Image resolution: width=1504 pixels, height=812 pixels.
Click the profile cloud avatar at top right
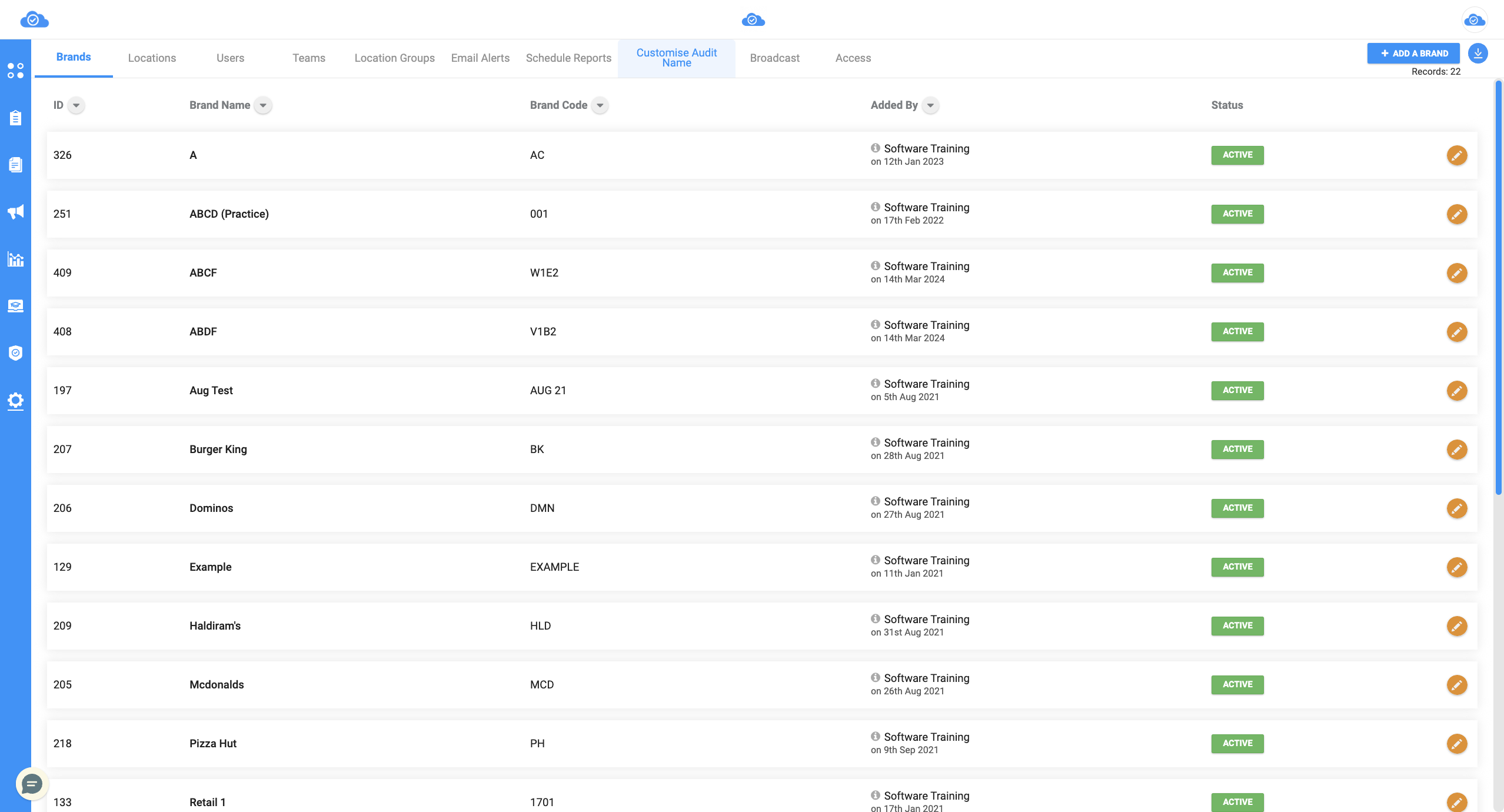(1475, 20)
